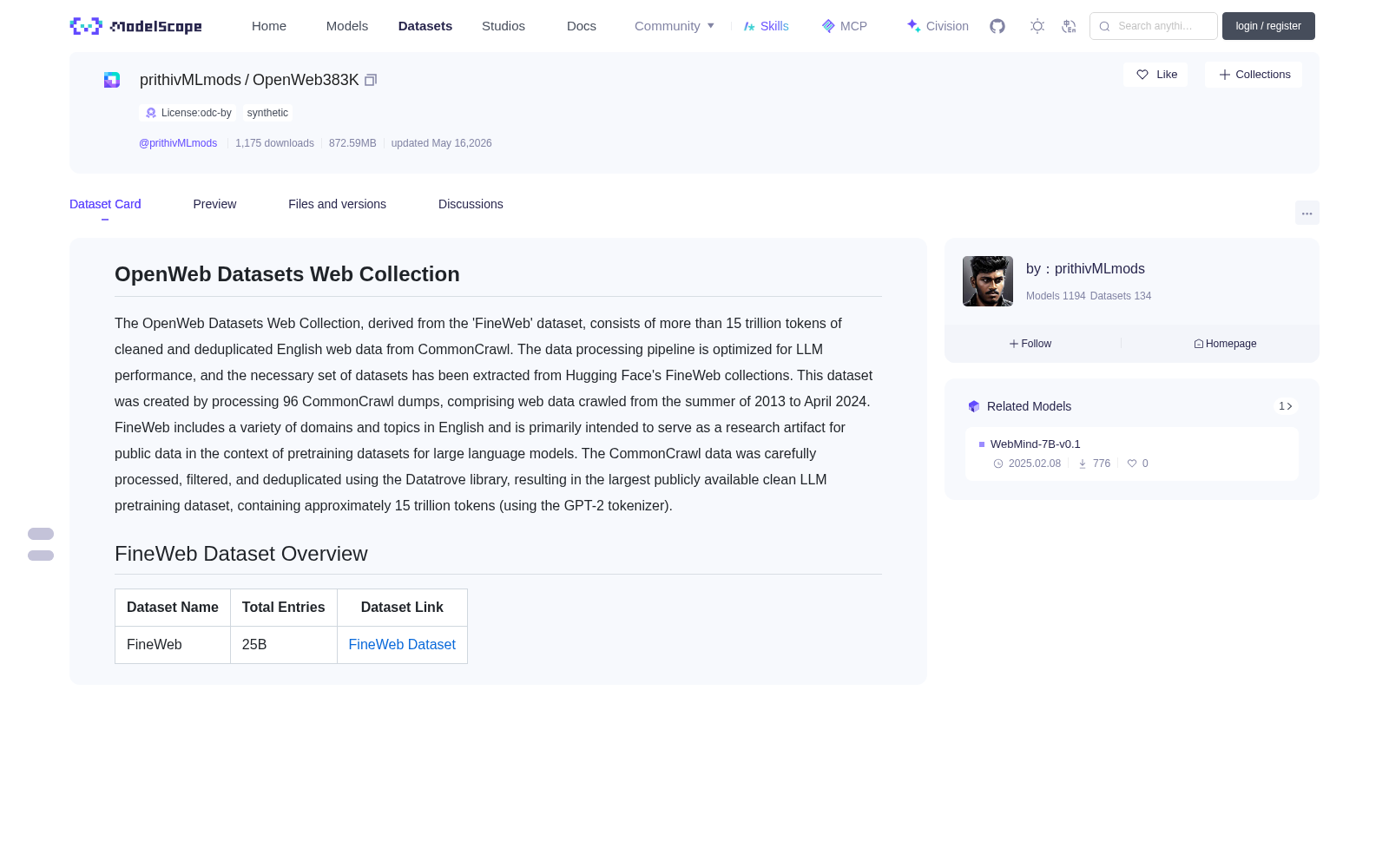The image size is (1389, 868).
Task: Click the 'Models 1194' count text
Action: (x=1056, y=296)
